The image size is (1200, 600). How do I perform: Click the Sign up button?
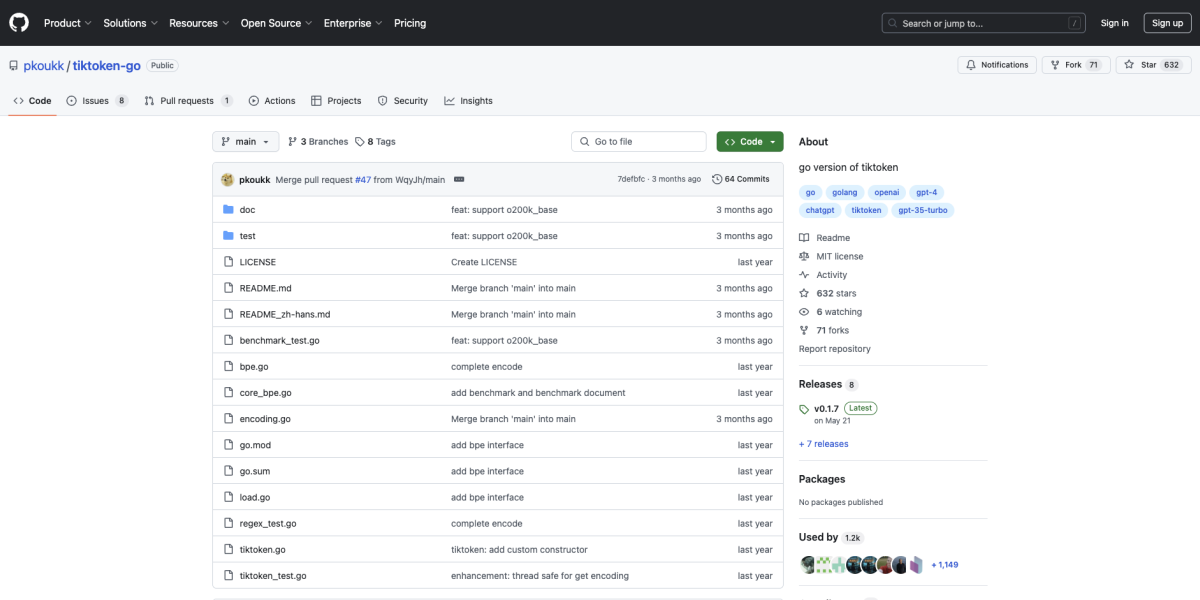pyautogui.click(x=1167, y=22)
